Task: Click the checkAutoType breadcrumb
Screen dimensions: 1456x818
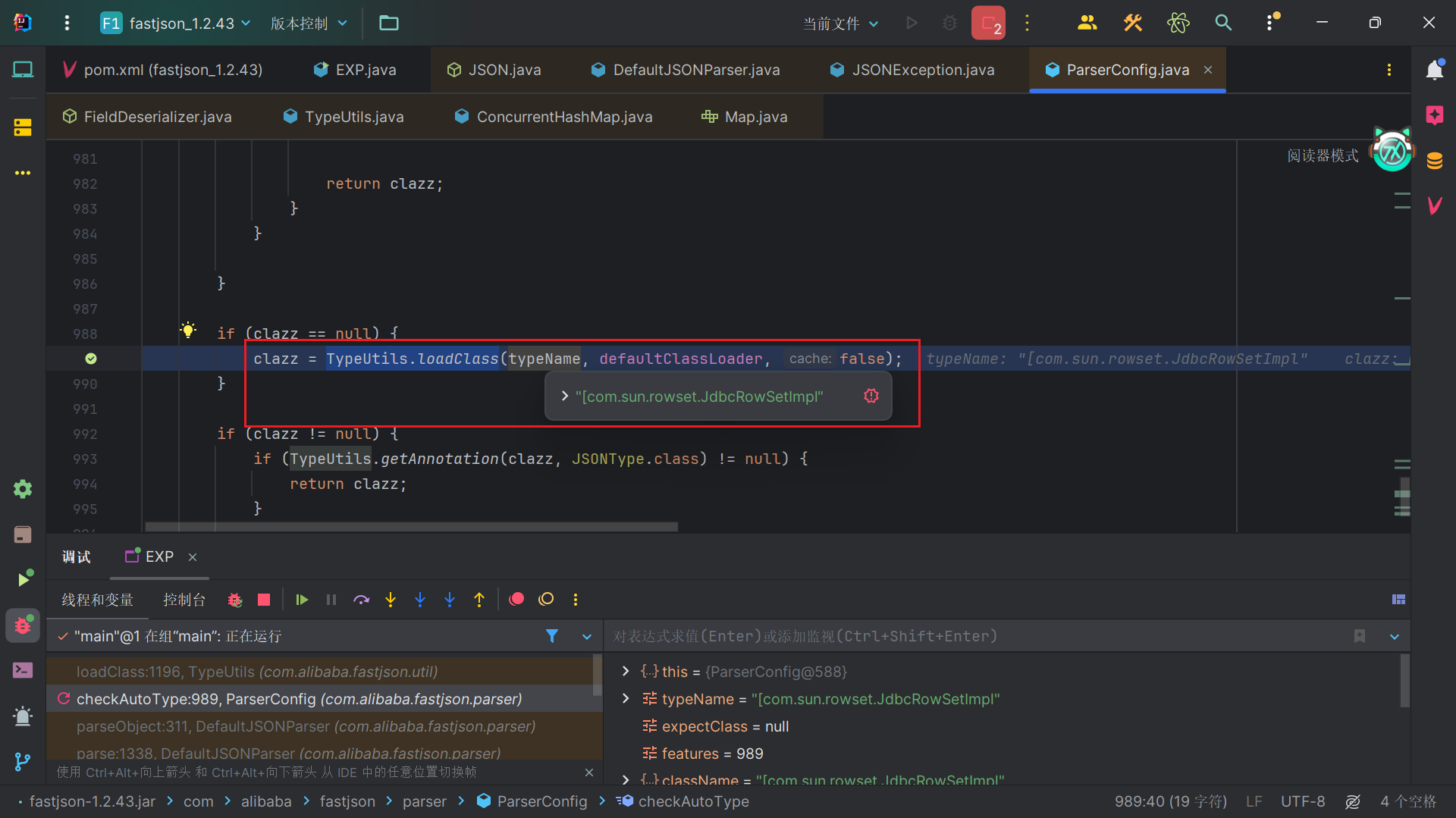Action: [683, 801]
